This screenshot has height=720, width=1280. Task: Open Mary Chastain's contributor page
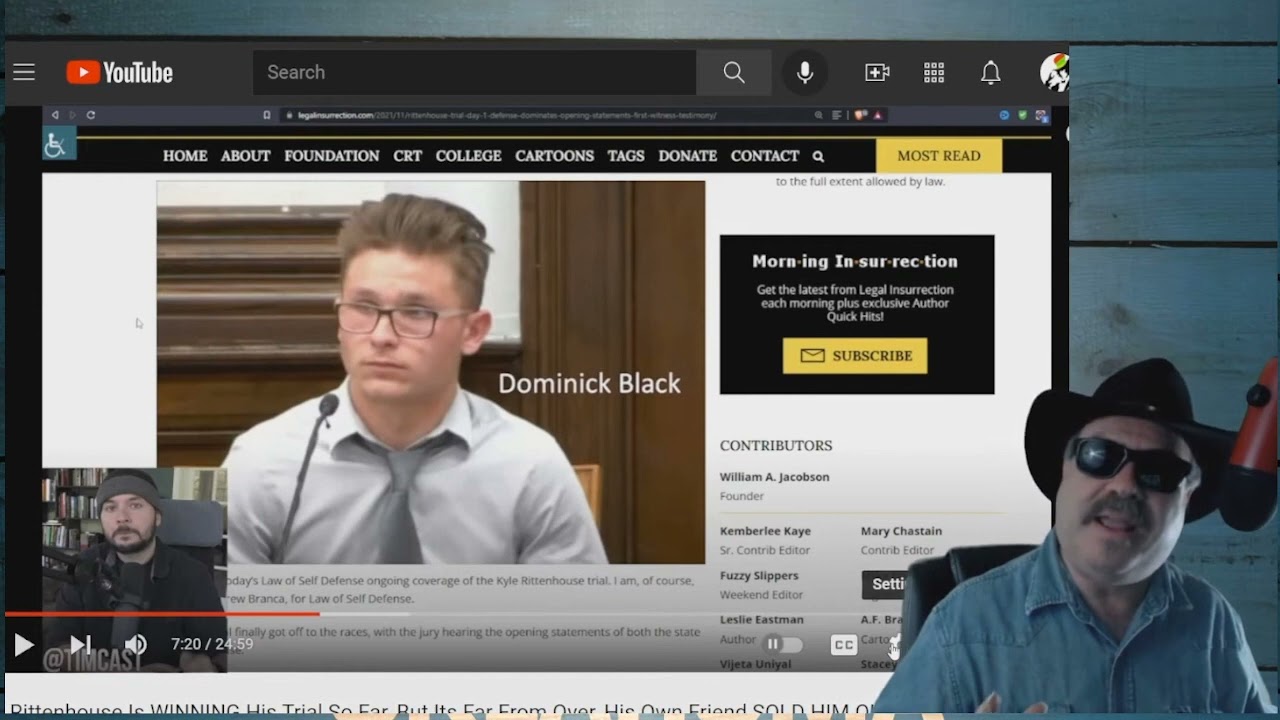[x=901, y=531]
